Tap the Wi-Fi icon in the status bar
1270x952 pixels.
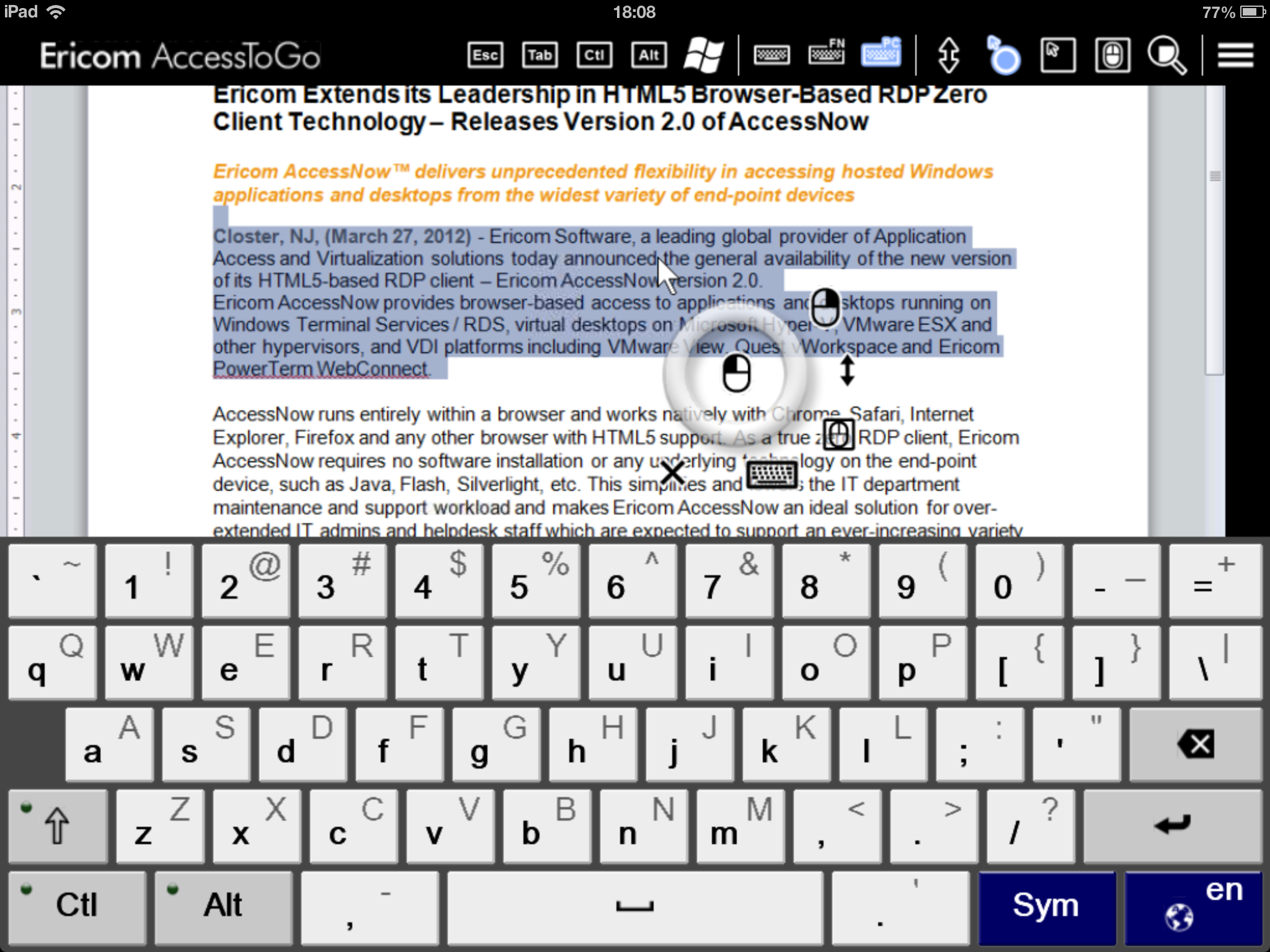coord(56,12)
